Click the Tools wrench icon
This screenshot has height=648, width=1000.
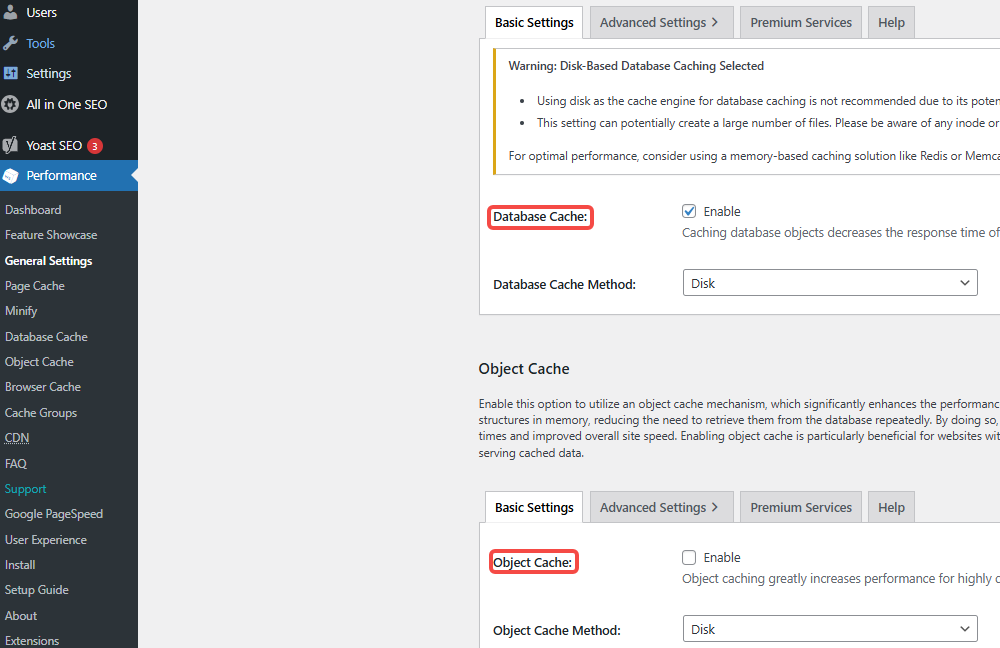tap(11, 43)
